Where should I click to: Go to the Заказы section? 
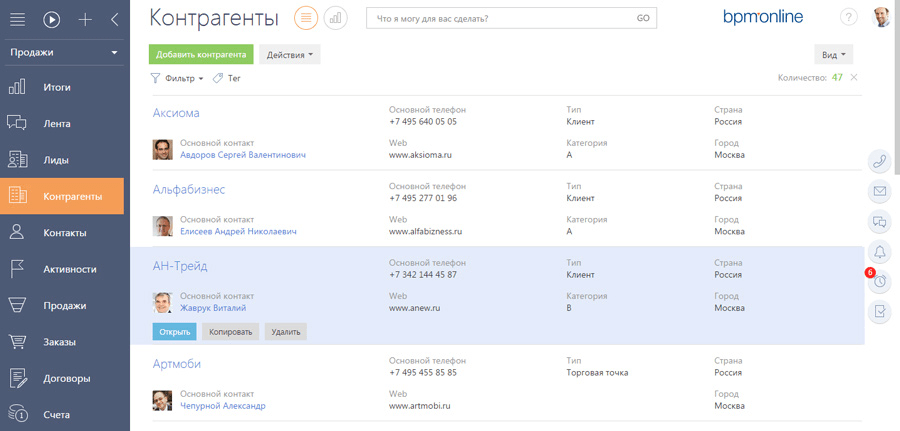tap(60, 342)
